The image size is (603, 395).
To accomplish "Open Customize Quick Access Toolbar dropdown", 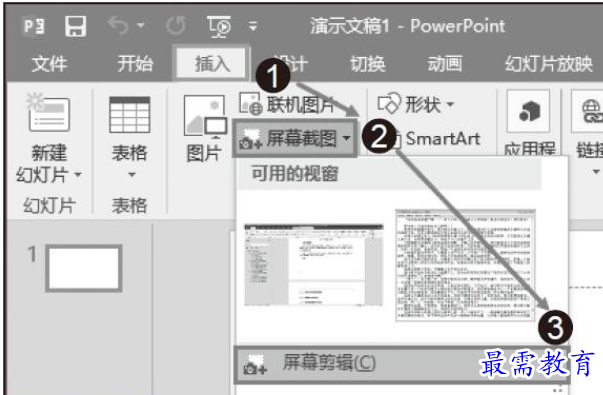I will tap(253, 27).
